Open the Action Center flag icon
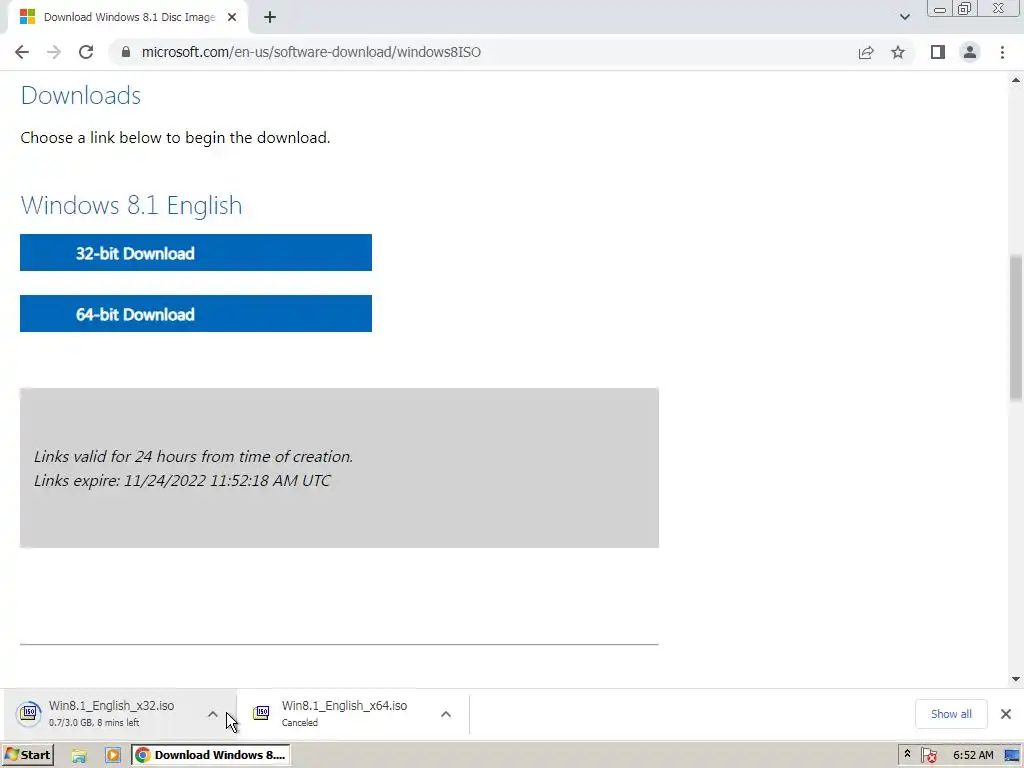 coord(929,756)
